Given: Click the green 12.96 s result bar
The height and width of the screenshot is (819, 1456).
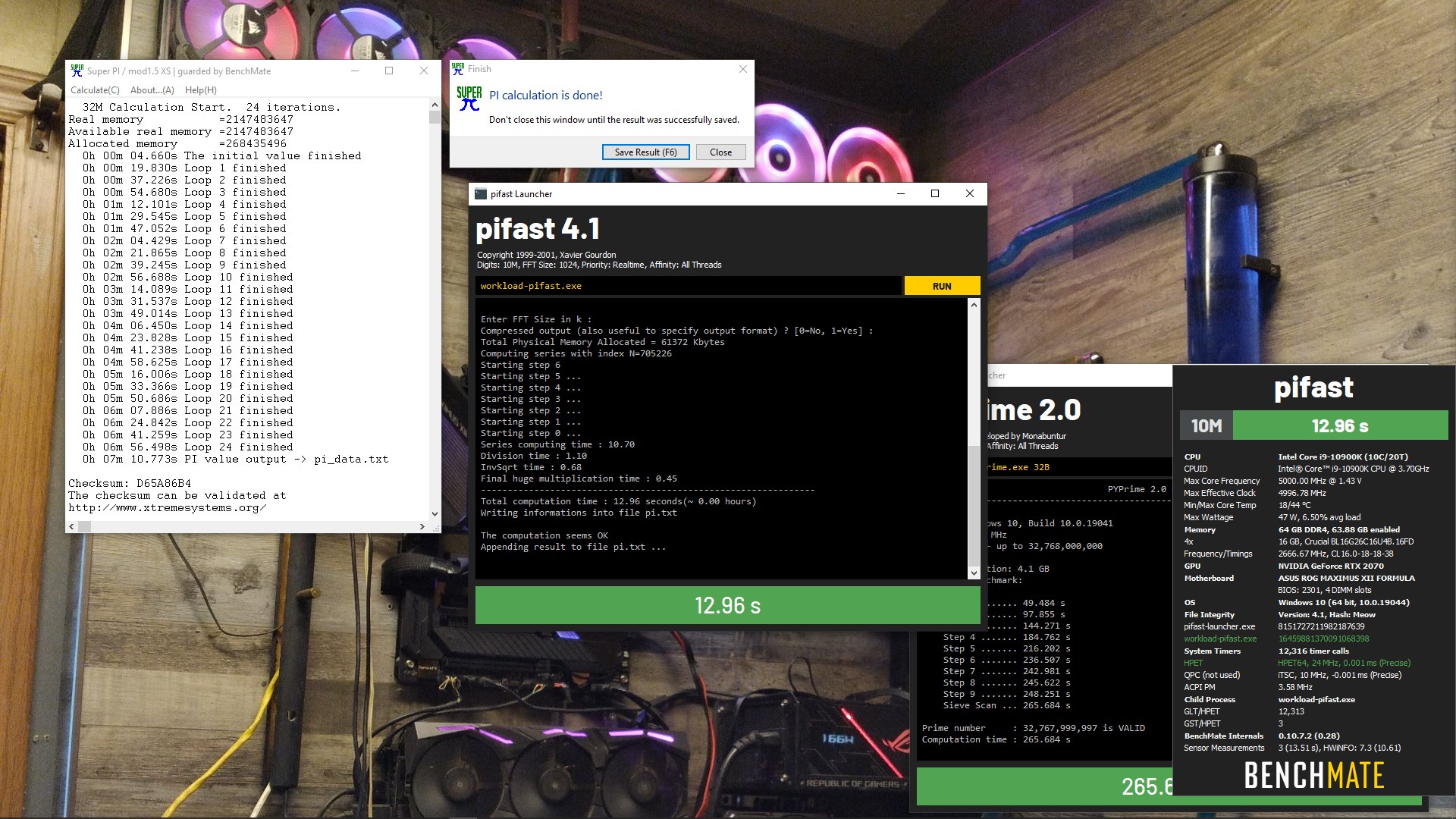Looking at the screenshot, I should pos(727,605).
